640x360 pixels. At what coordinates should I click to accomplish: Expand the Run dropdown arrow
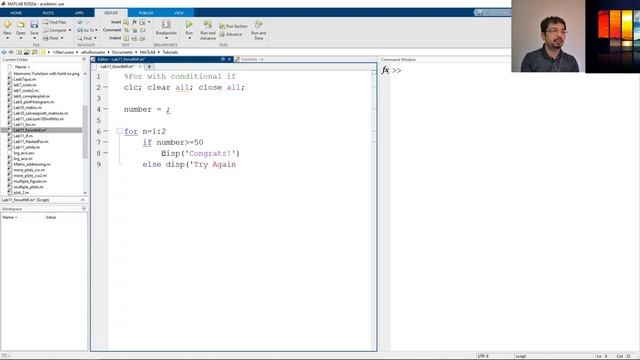point(189,38)
